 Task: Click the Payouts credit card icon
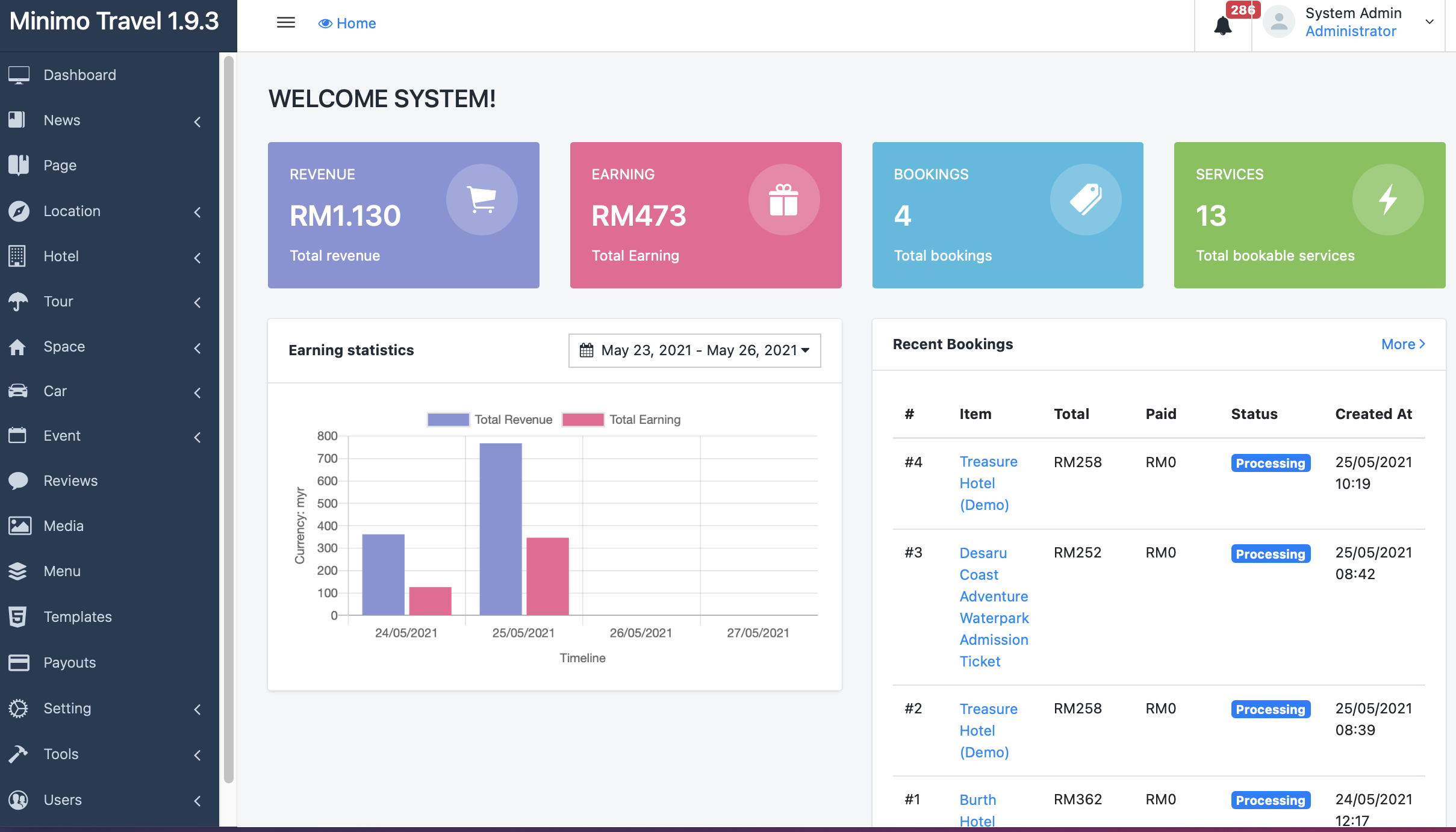tap(19, 662)
